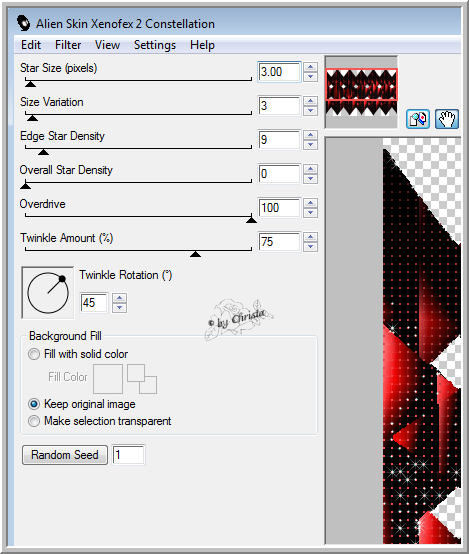Increase Edge Star Density with the up arrow

(310, 135)
